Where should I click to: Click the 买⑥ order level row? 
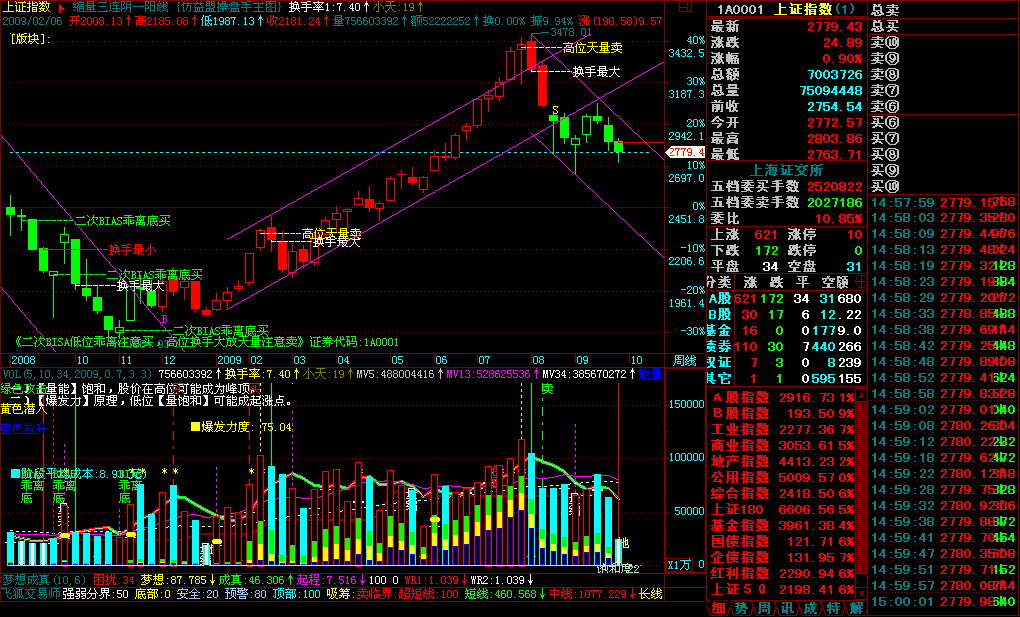pos(945,122)
